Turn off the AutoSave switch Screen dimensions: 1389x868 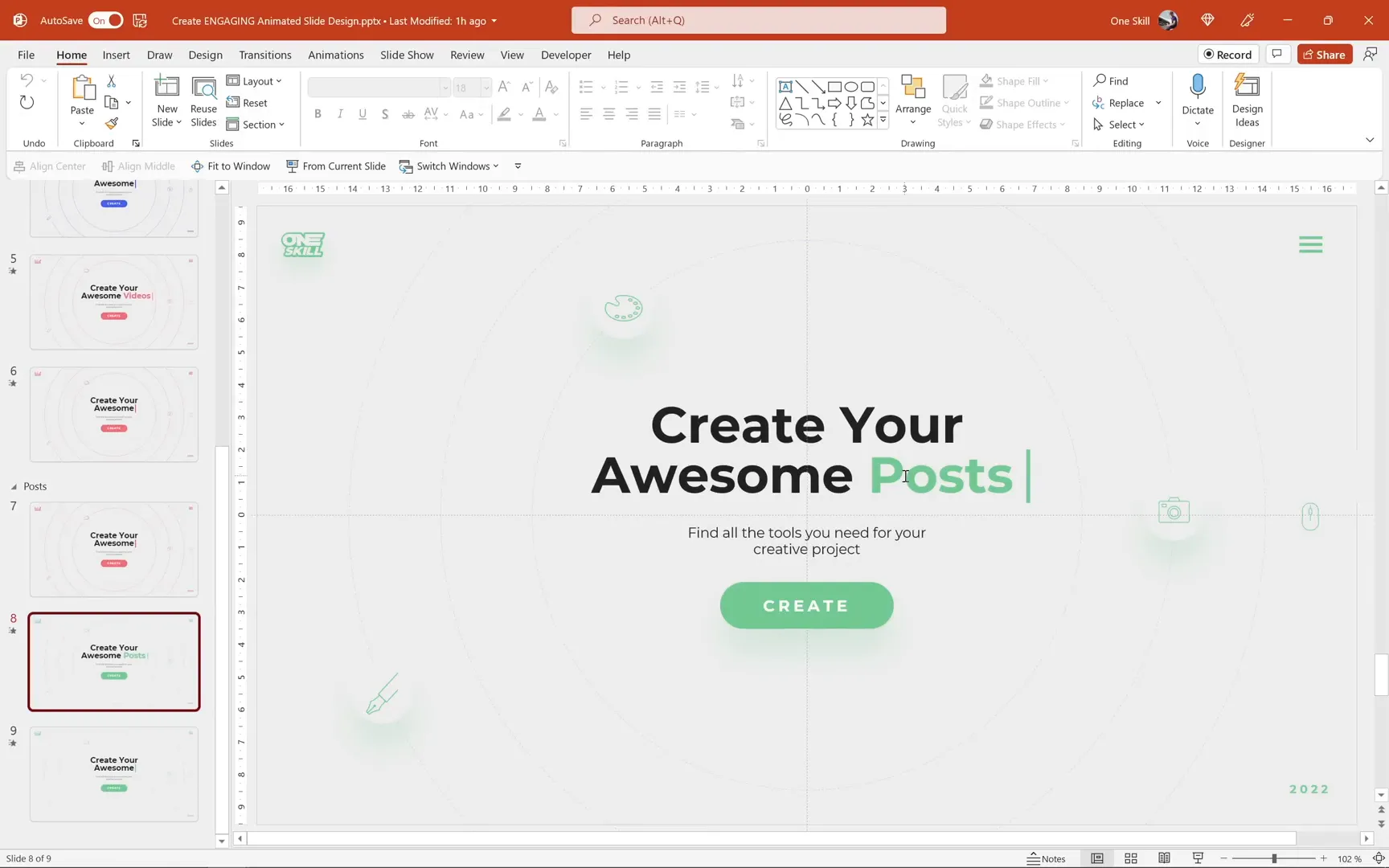click(x=105, y=20)
